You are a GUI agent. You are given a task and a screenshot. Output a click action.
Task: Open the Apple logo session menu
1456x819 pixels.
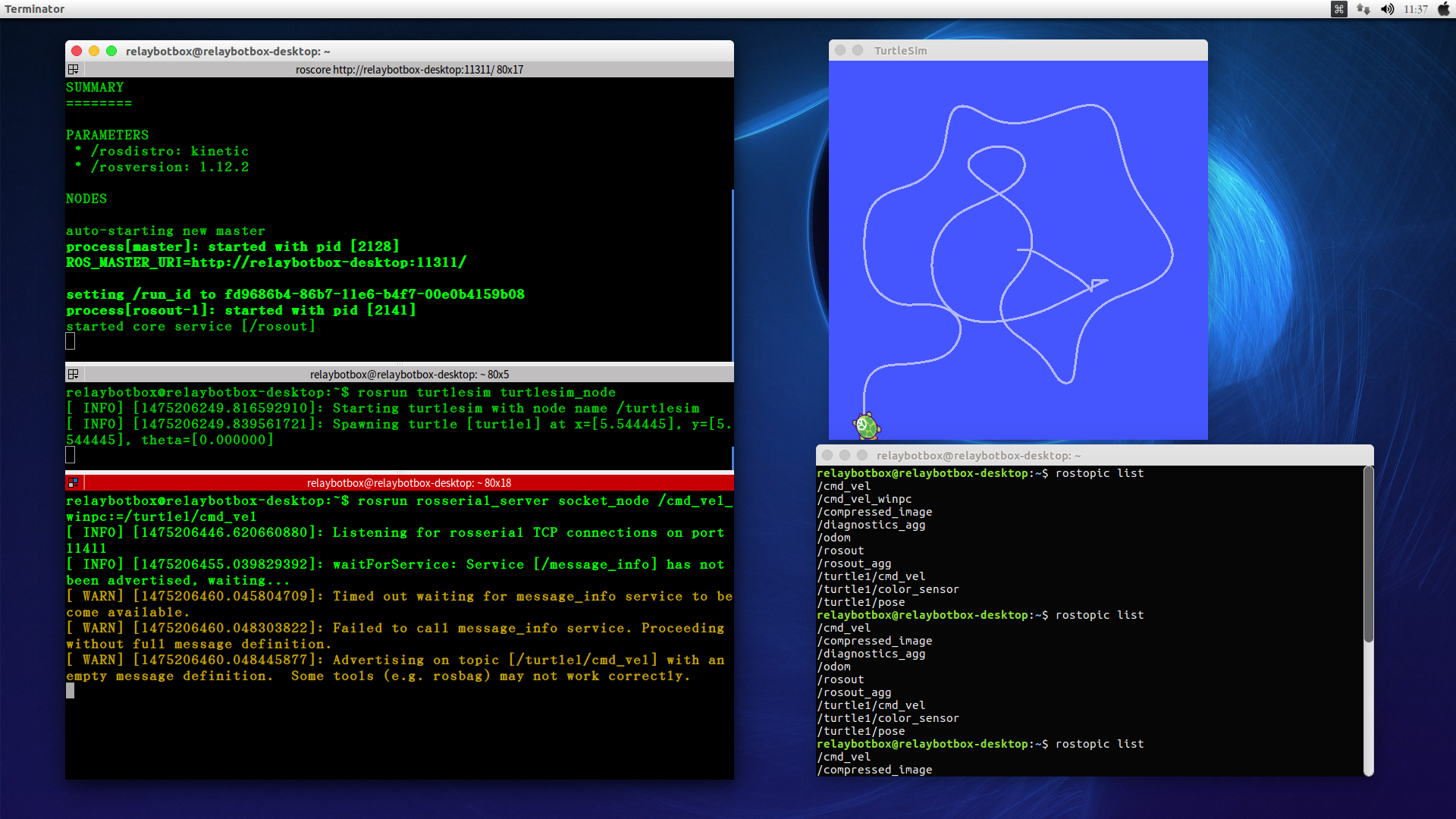[1443, 9]
